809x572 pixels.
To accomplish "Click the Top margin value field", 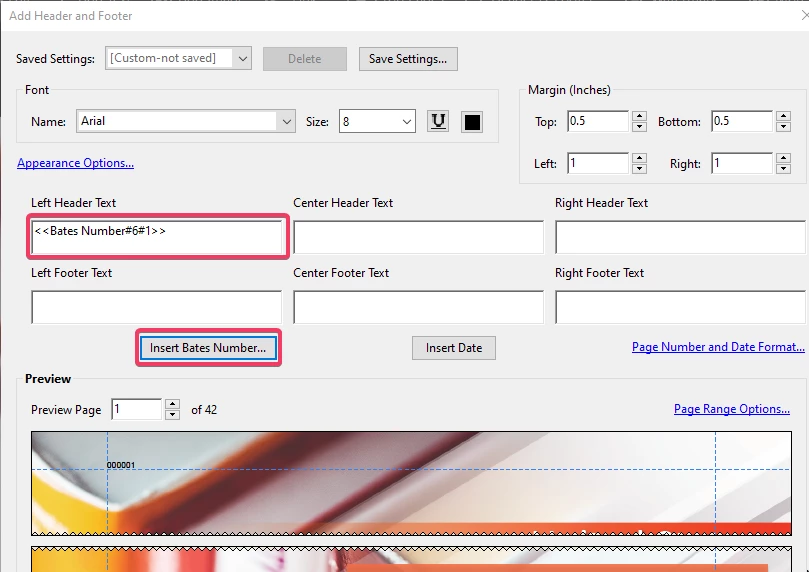I will (x=598, y=121).
